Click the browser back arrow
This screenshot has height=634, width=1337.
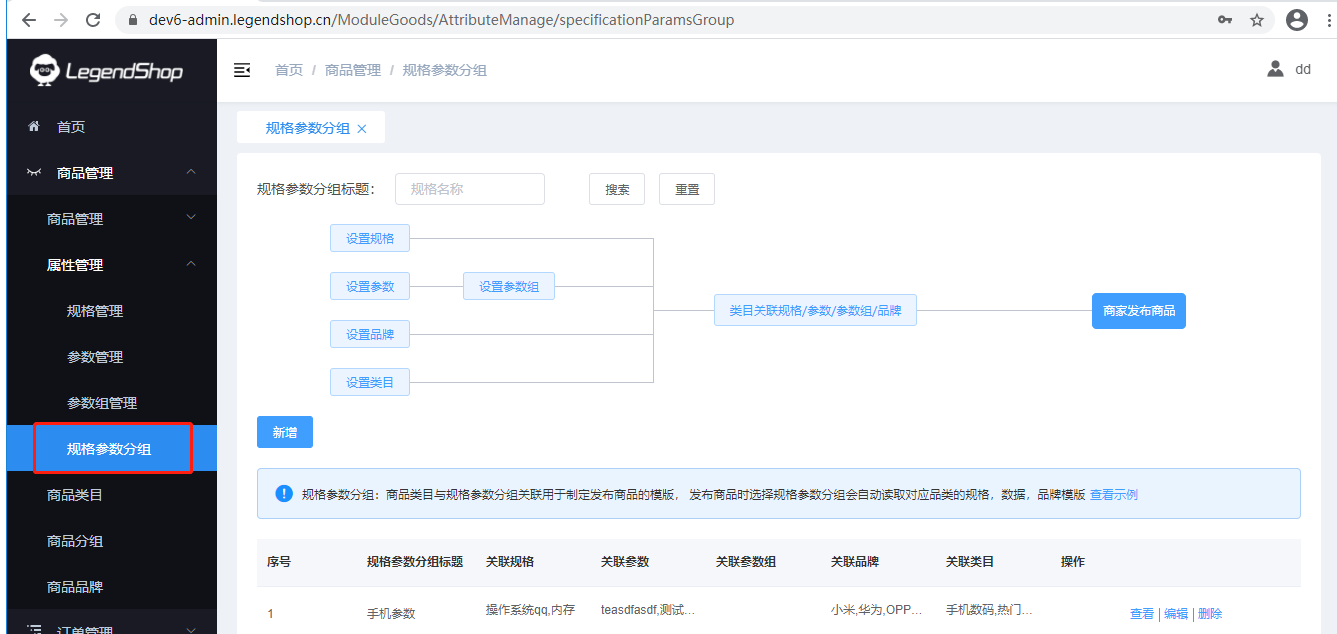(x=28, y=20)
